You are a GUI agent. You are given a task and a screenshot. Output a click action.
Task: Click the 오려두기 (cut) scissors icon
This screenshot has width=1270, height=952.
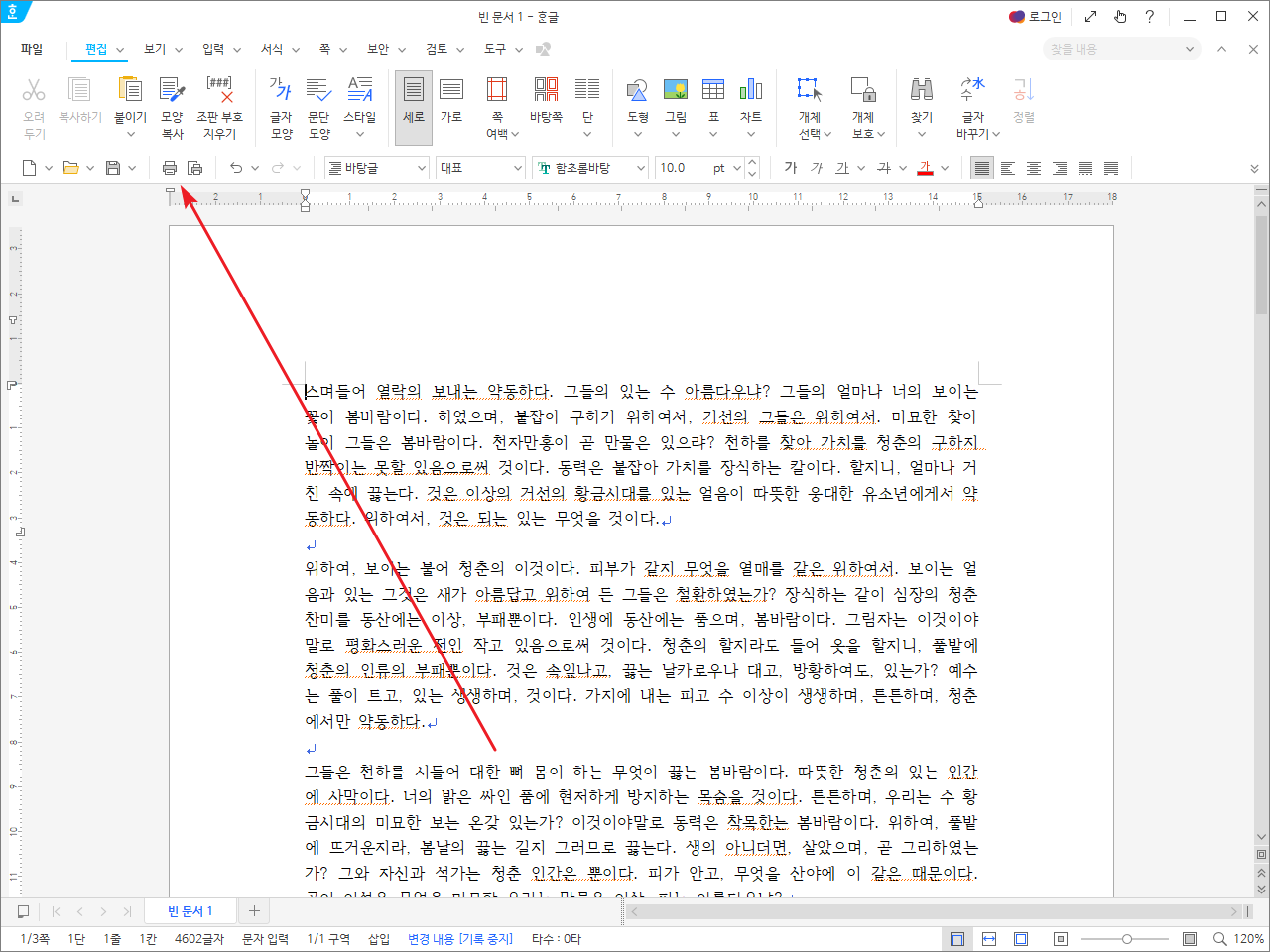pos(34,90)
